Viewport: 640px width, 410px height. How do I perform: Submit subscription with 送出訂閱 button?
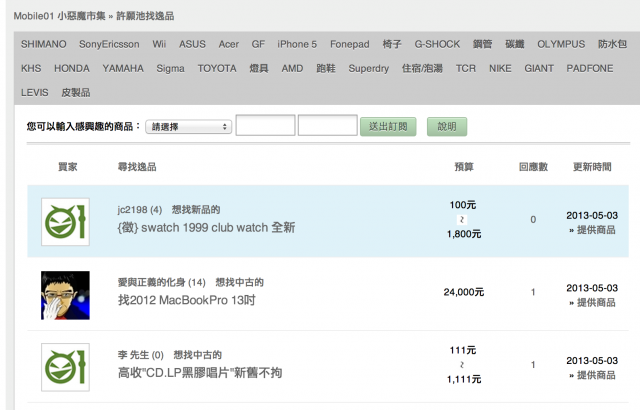[388, 126]
